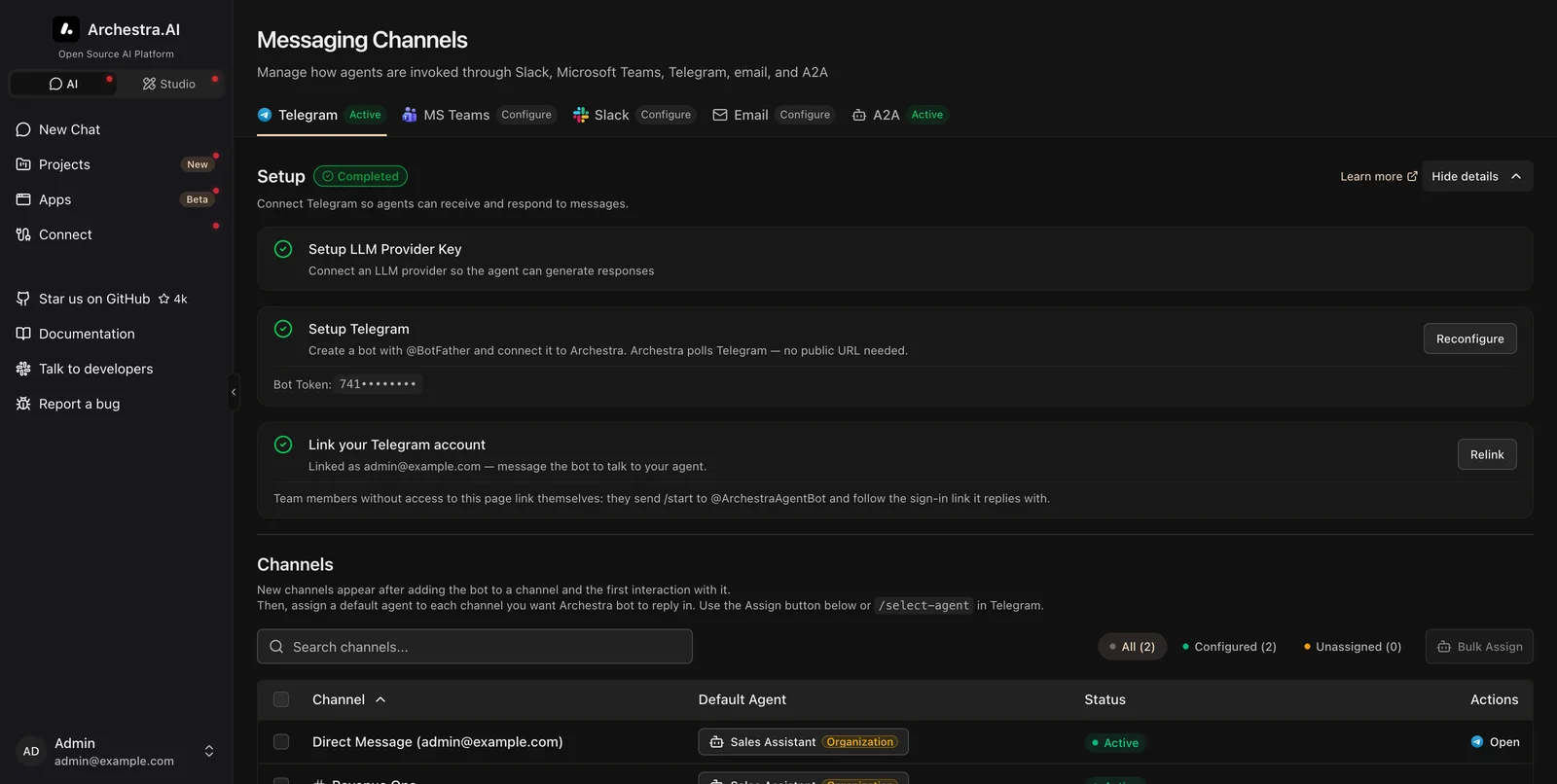Click the /select-agent code snippet
Image resolution: width=1557 pixels, height=784 pixels.
pos(923,605)
